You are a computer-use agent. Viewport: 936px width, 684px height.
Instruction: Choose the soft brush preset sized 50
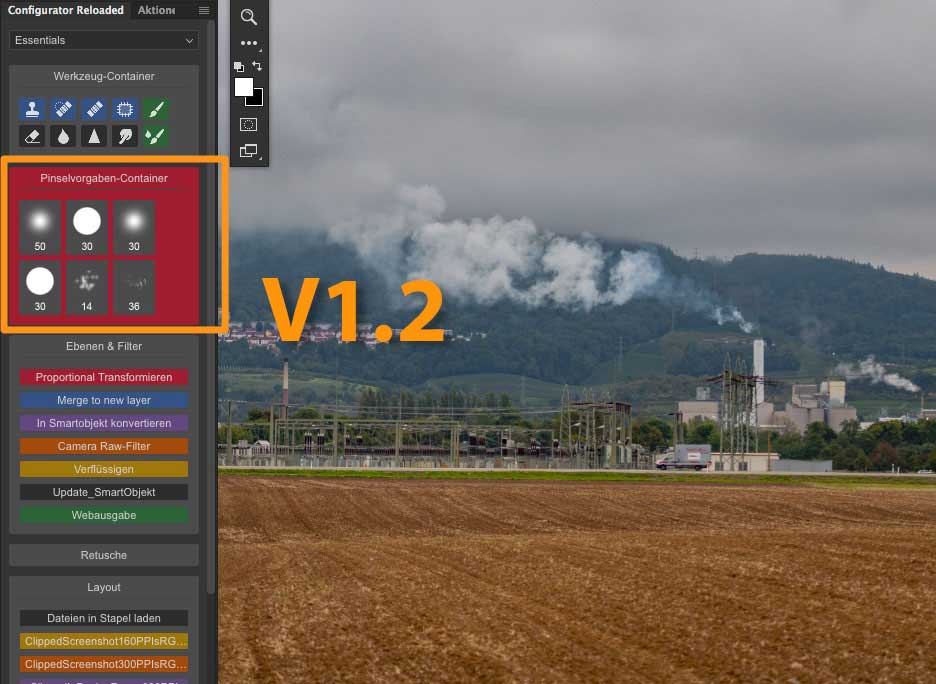pyautogui.click(x=40, y=228)
